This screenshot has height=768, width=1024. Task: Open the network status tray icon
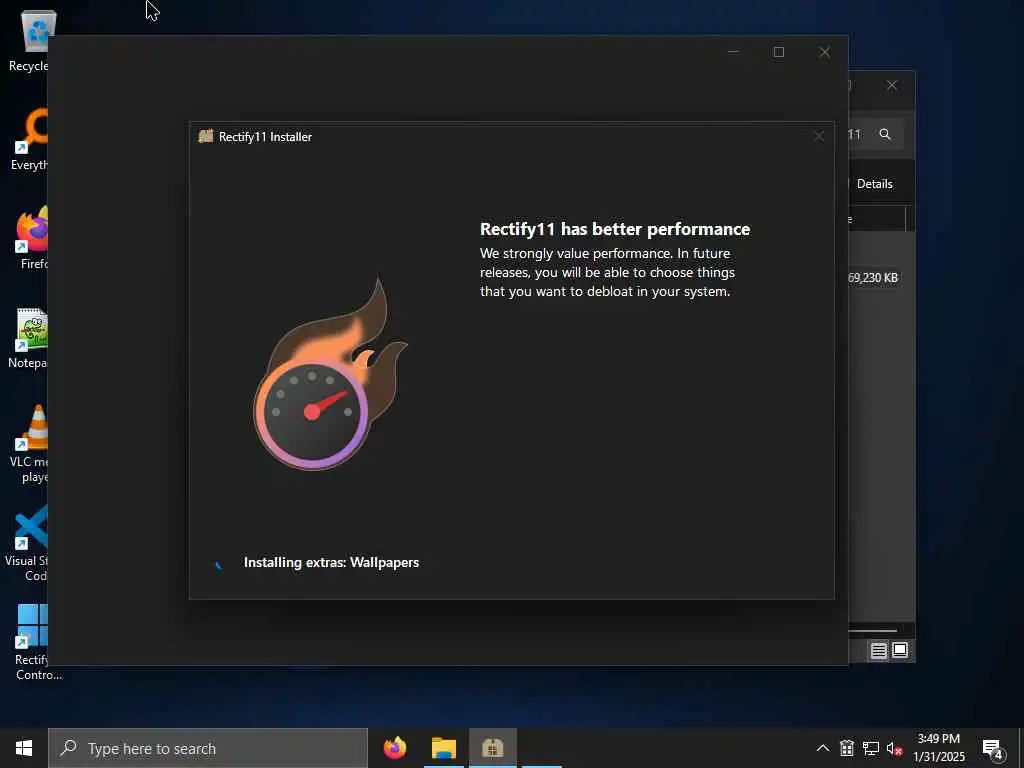tap(871, 748)
